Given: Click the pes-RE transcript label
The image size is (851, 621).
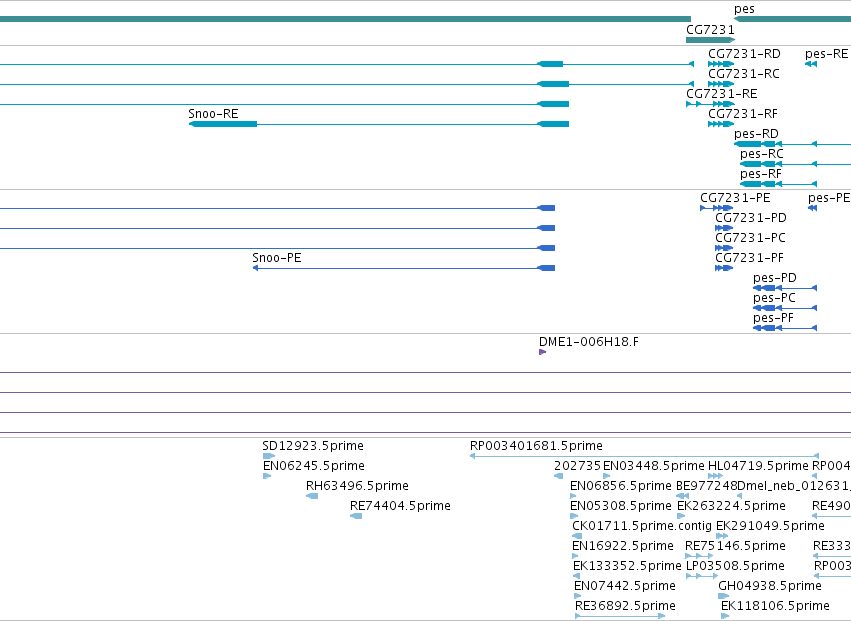Looking at the screenshot, I should click(x=826, y=54).
